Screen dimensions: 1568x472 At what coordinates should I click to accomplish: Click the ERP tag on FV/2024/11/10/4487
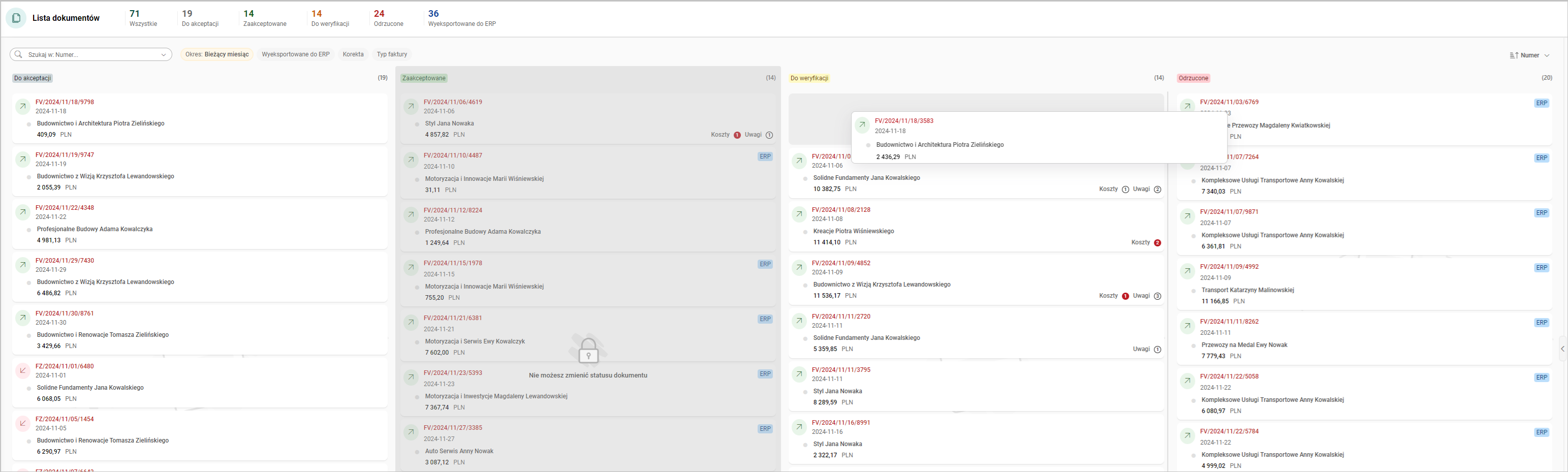765,156
